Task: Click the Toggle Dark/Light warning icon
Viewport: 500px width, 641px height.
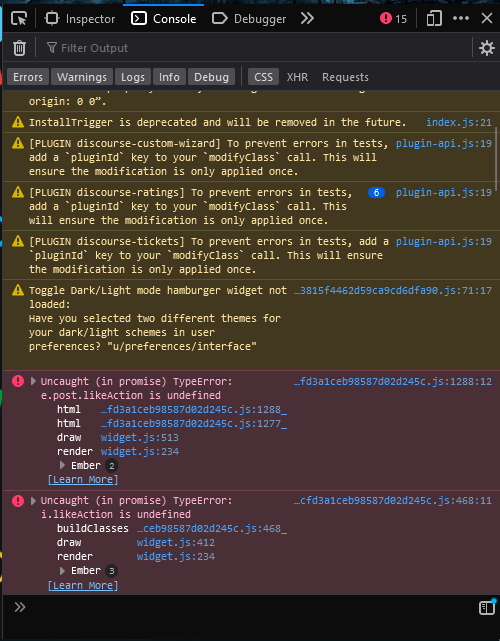Action: click(18, 290)
